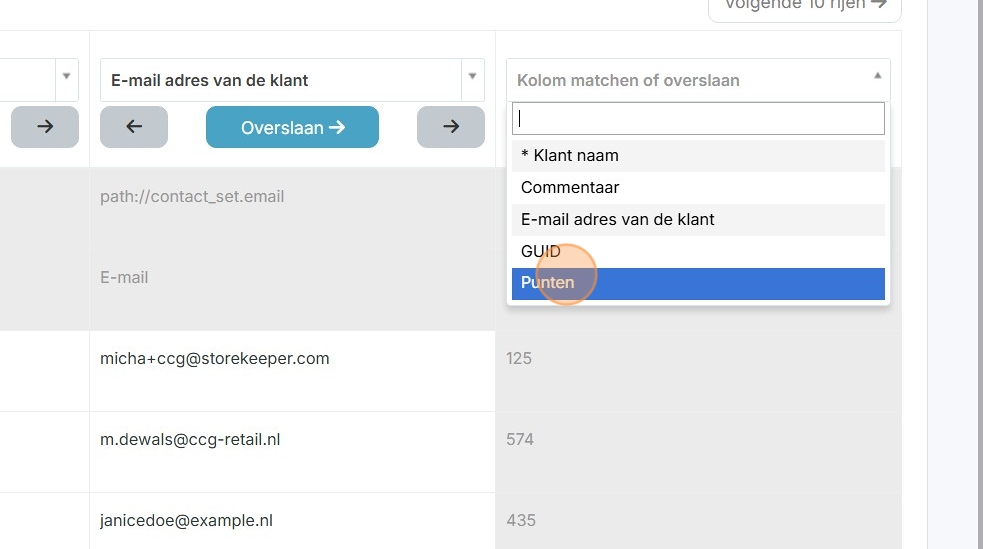The width and height of the screenshot is (983, 549).
Task: Expand the leftmost column's dropdown arrow
Action: [x=67, y=77]
